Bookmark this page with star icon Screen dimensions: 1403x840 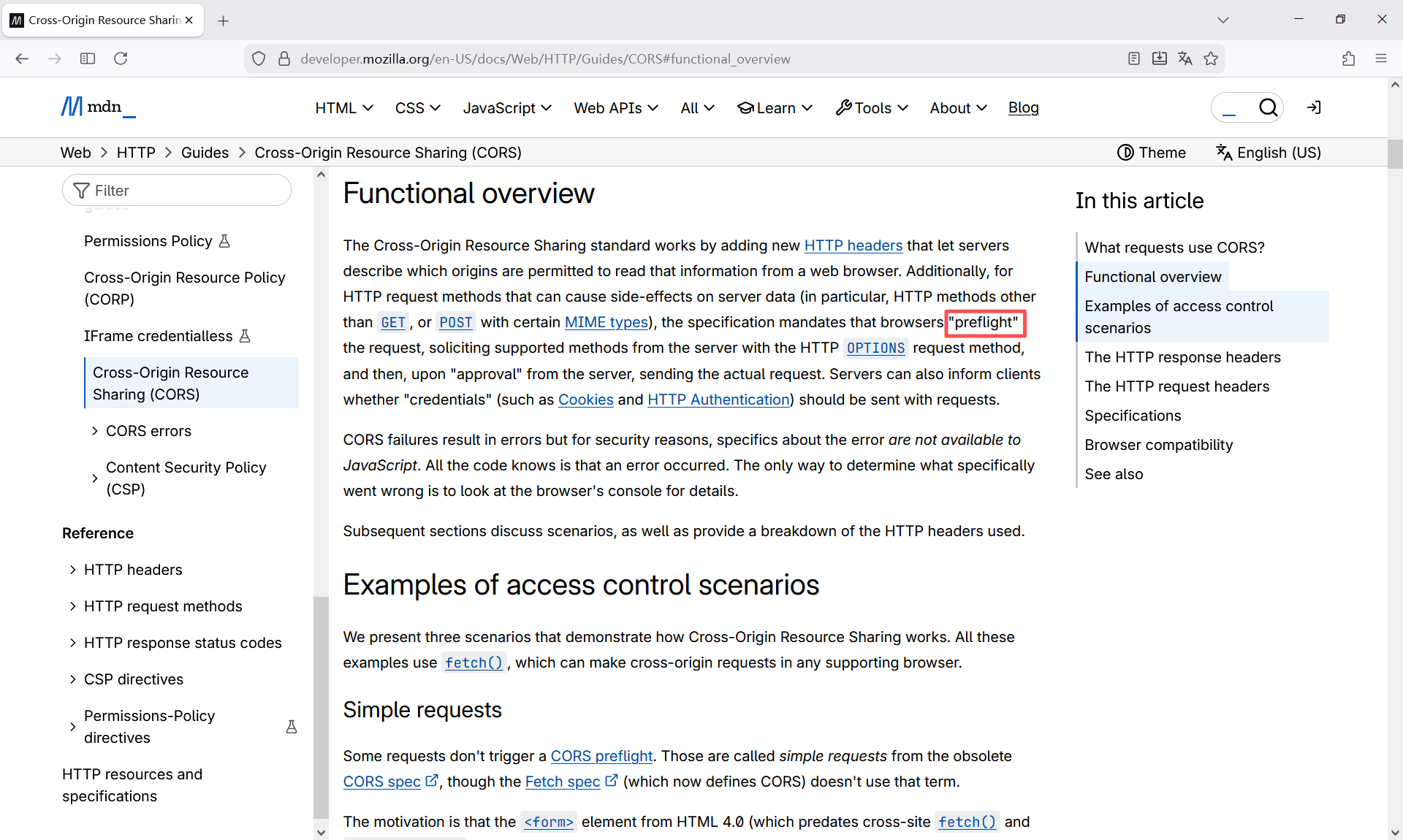tap(1211, 58)
